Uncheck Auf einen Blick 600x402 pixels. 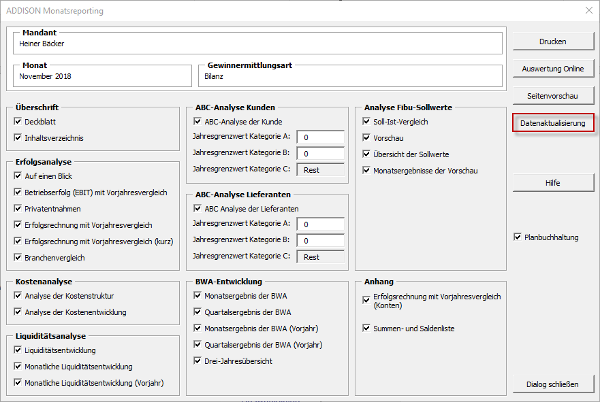18,176
